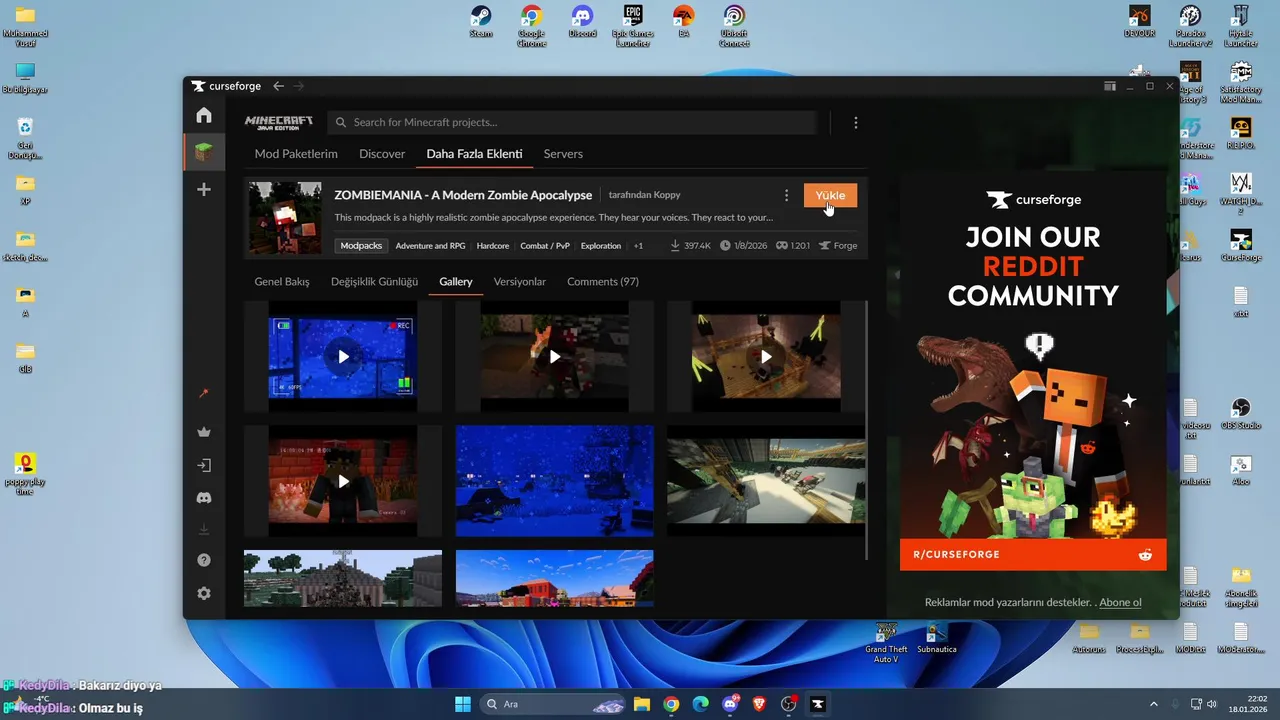The height and width of the screenshot is (720, 1280).
Task: Click the Modpacks category tag
Action: click(361, 246)
